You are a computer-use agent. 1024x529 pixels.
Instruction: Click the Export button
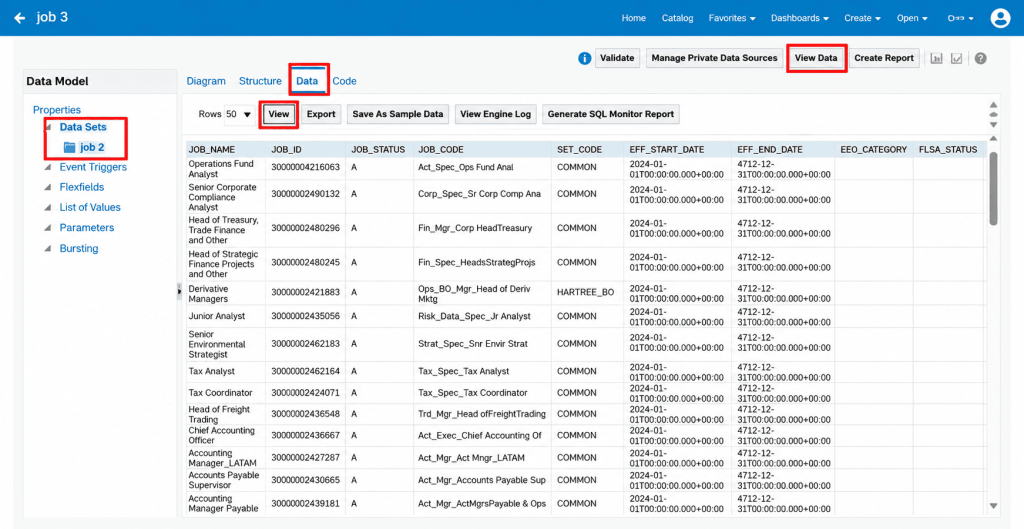321,114
